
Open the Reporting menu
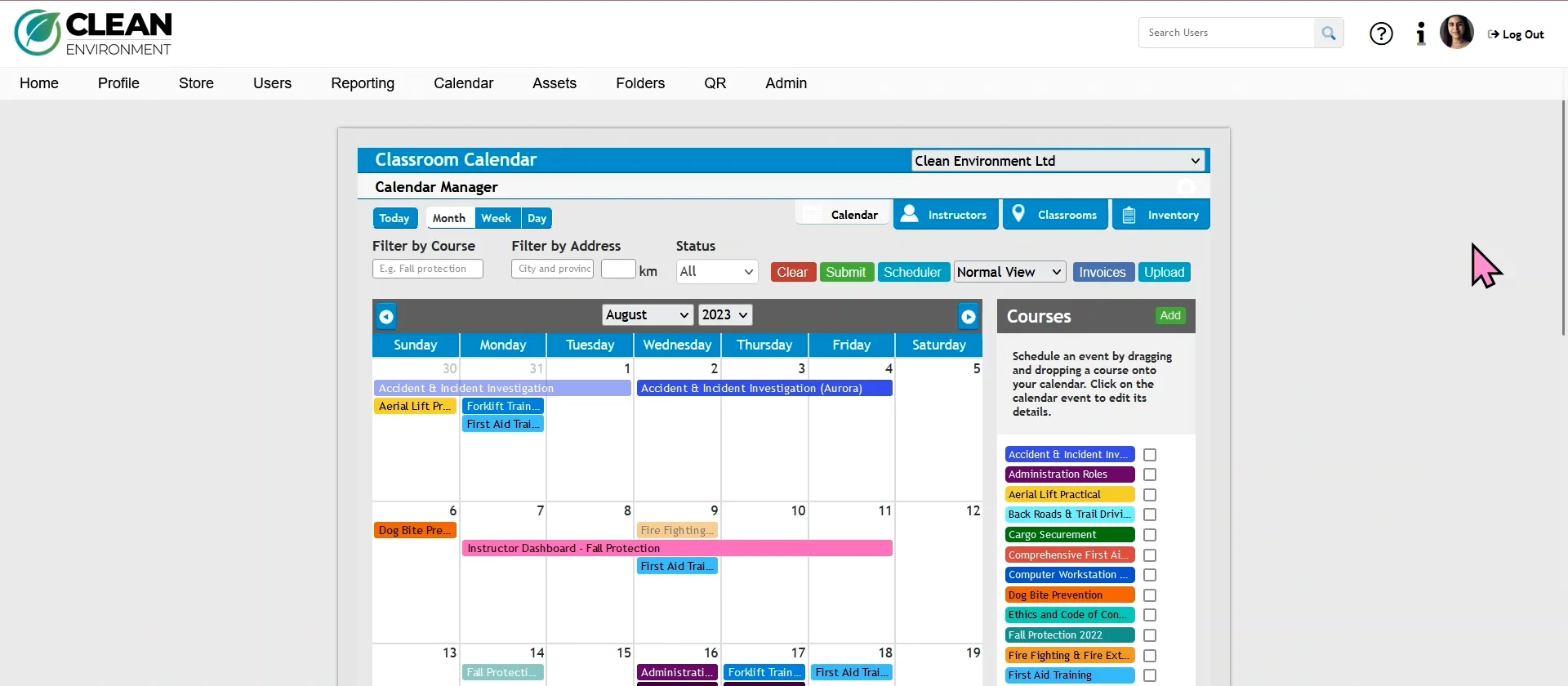click(363, 83)
